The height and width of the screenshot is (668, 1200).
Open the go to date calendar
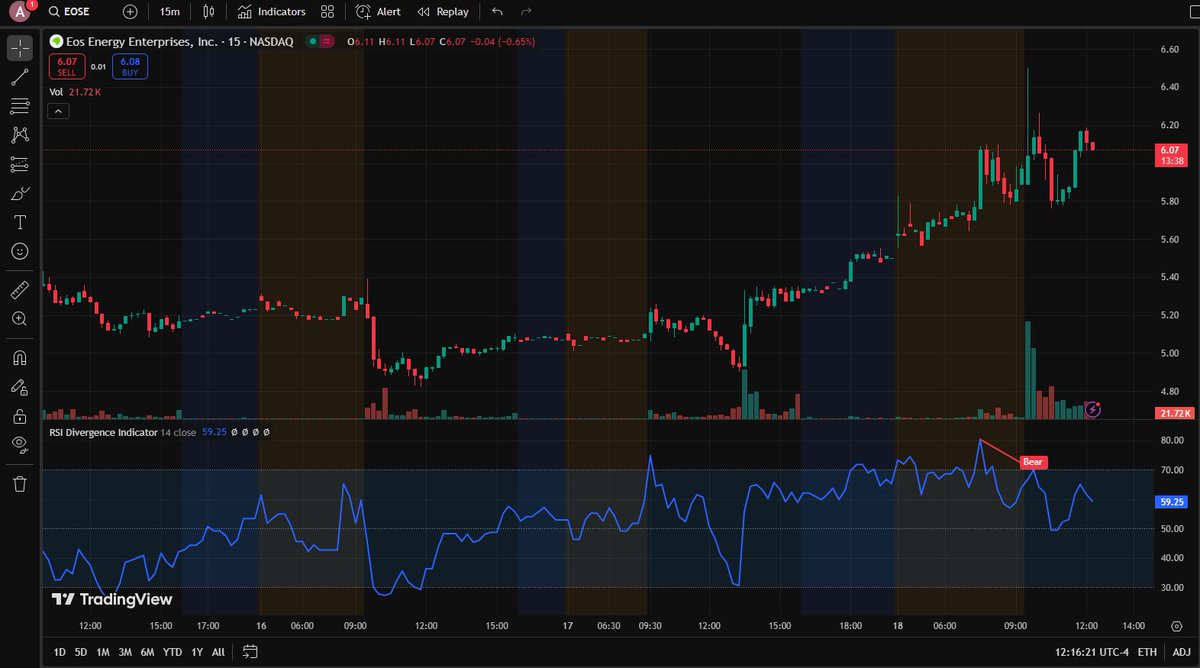(x=250, y=652)
